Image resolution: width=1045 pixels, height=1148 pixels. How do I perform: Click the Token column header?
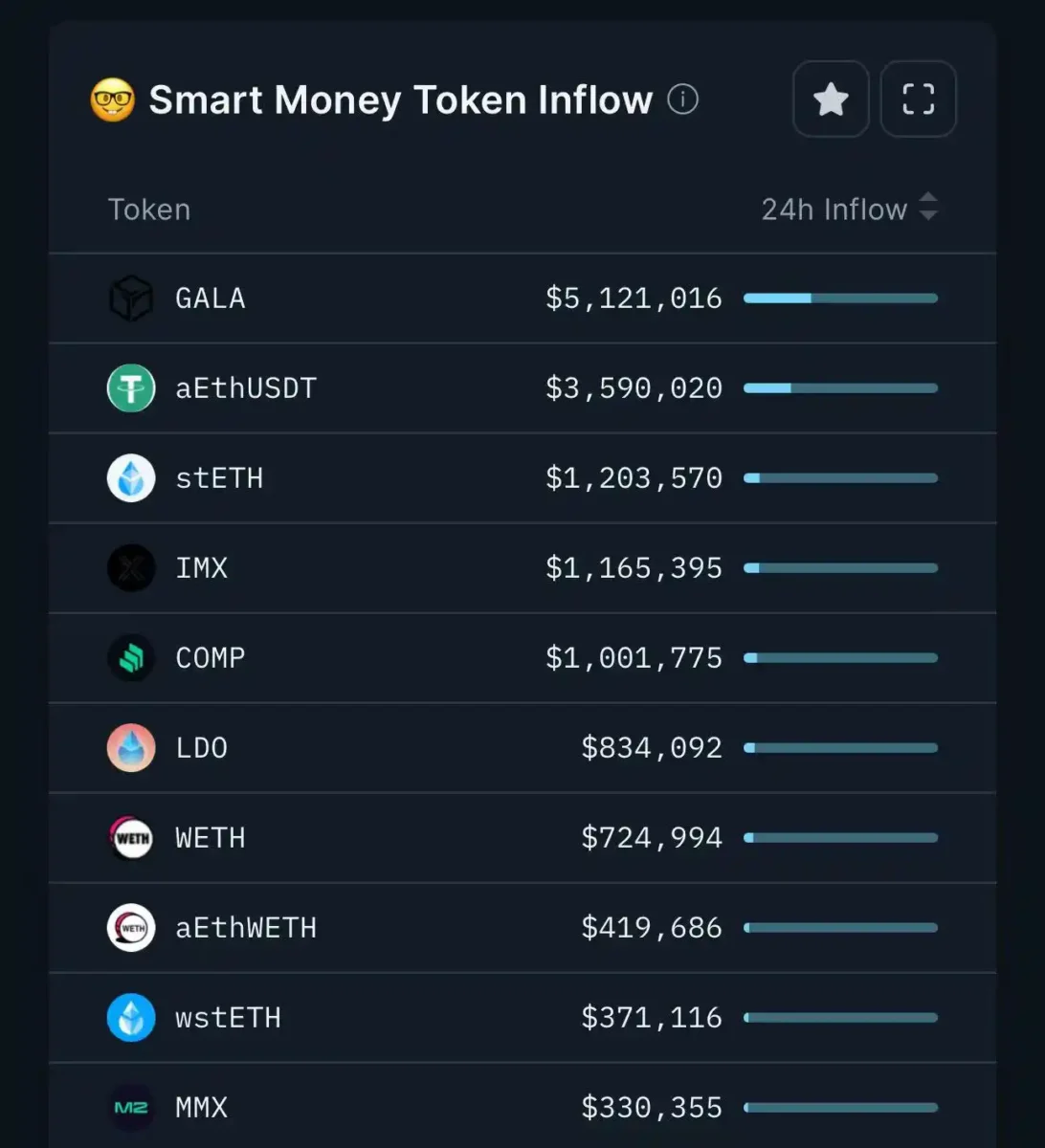coord(149,210)
